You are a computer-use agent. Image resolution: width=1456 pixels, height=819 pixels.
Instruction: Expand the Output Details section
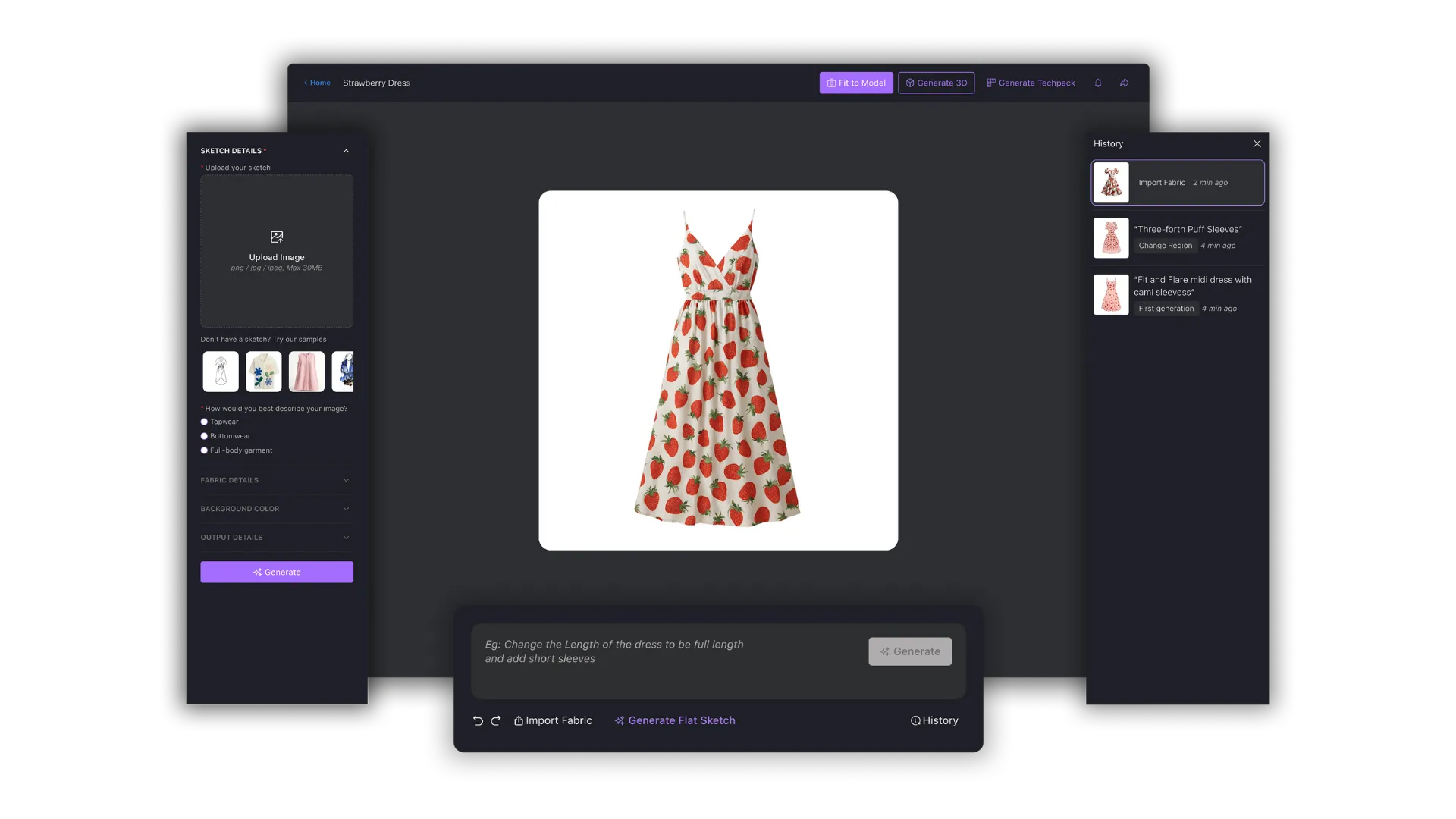[x=275, y=537]
